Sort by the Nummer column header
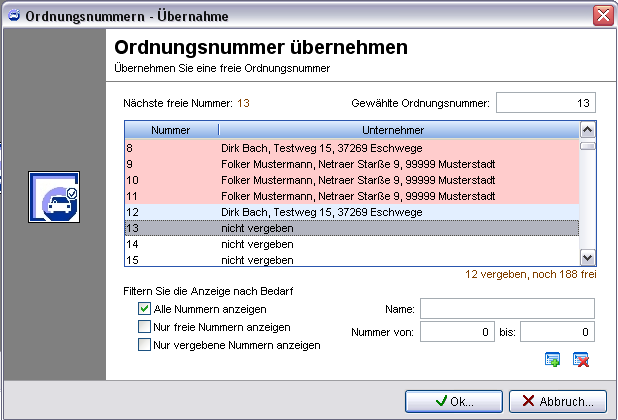618x420 pixels. tap(170, 130)
